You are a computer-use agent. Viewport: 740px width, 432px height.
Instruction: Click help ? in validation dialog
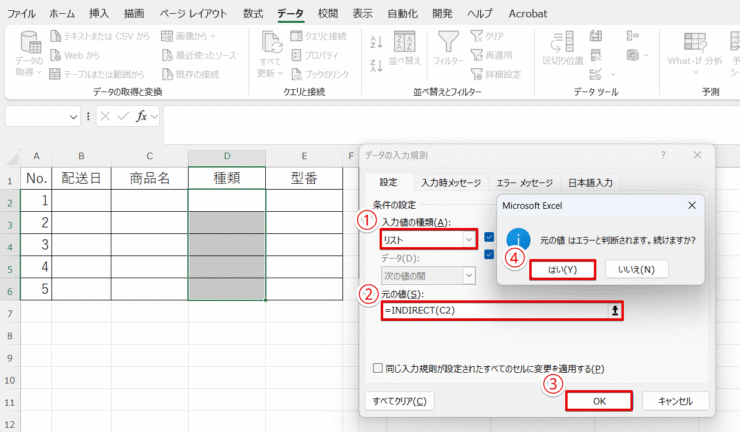point(663,155)
